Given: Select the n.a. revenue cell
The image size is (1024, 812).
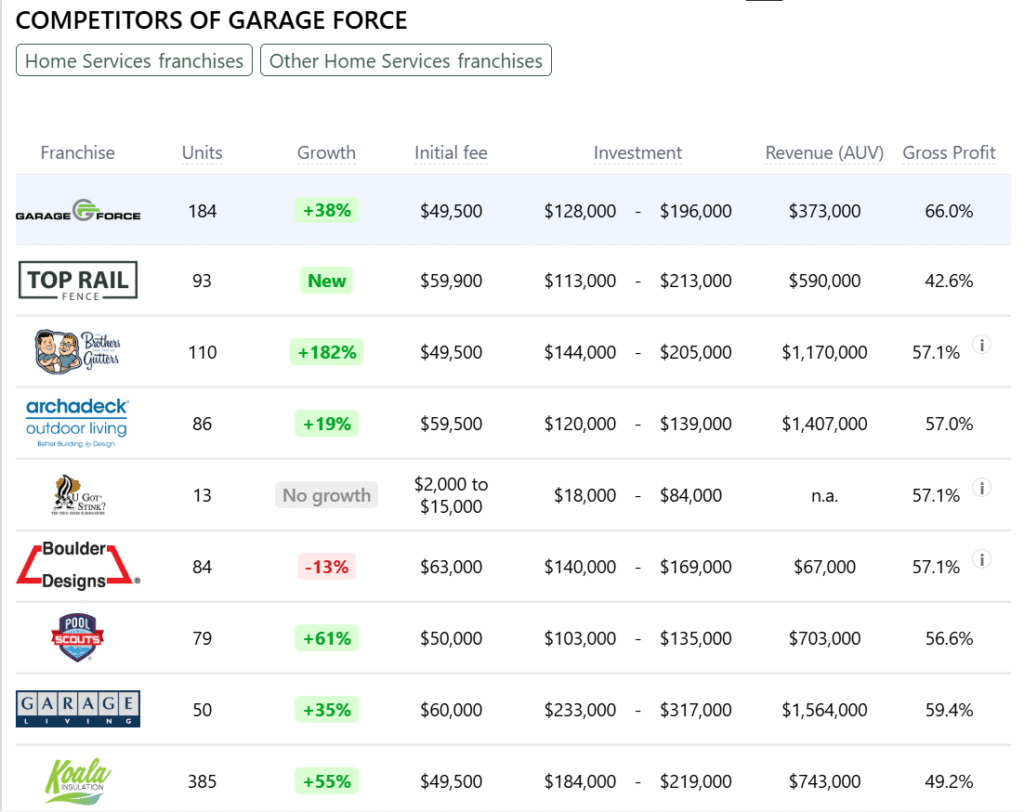Looking at the screenshot, I should [x=824, y=496].
